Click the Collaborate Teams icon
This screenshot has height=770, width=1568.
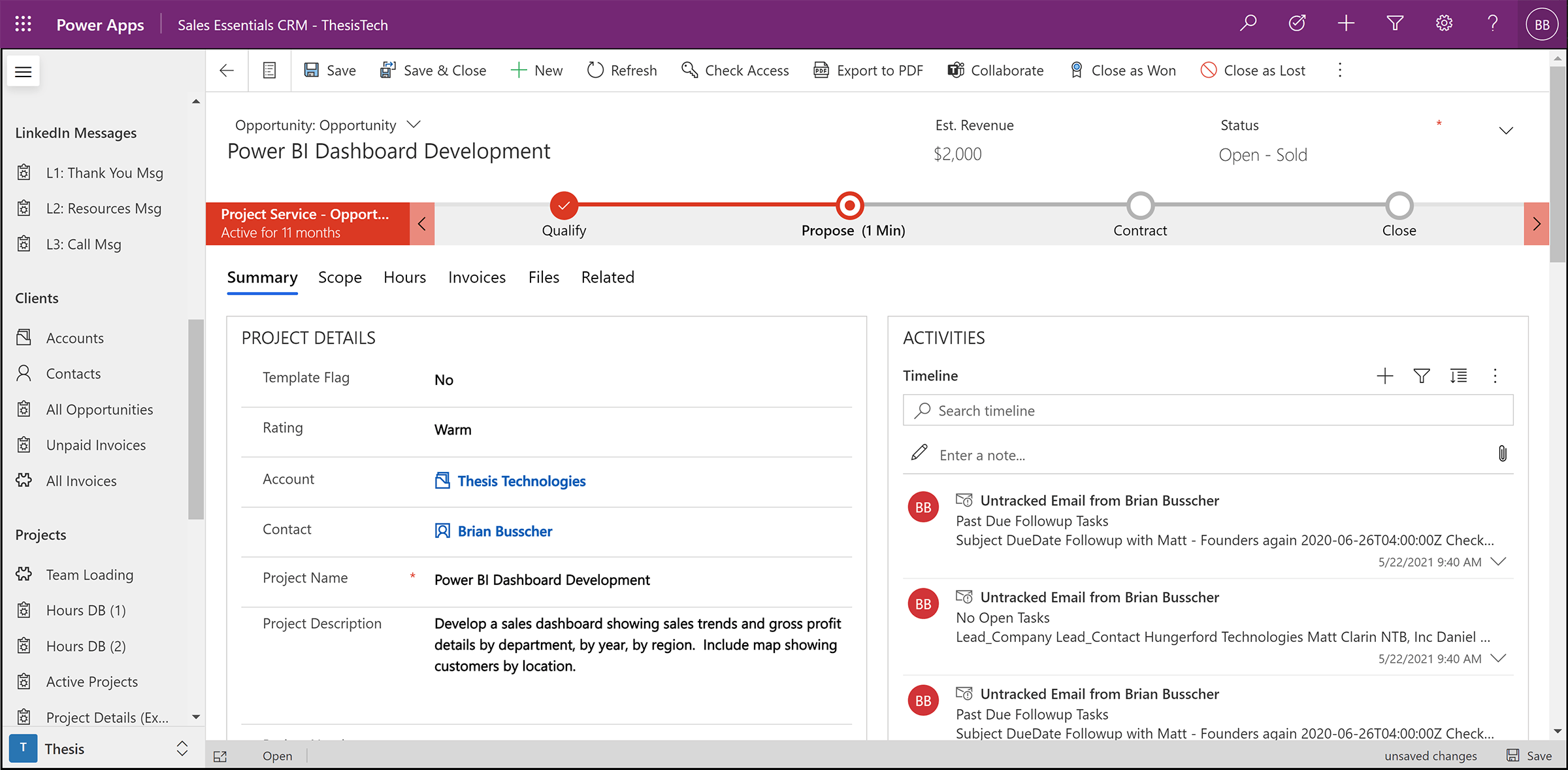tap(956, 70)
